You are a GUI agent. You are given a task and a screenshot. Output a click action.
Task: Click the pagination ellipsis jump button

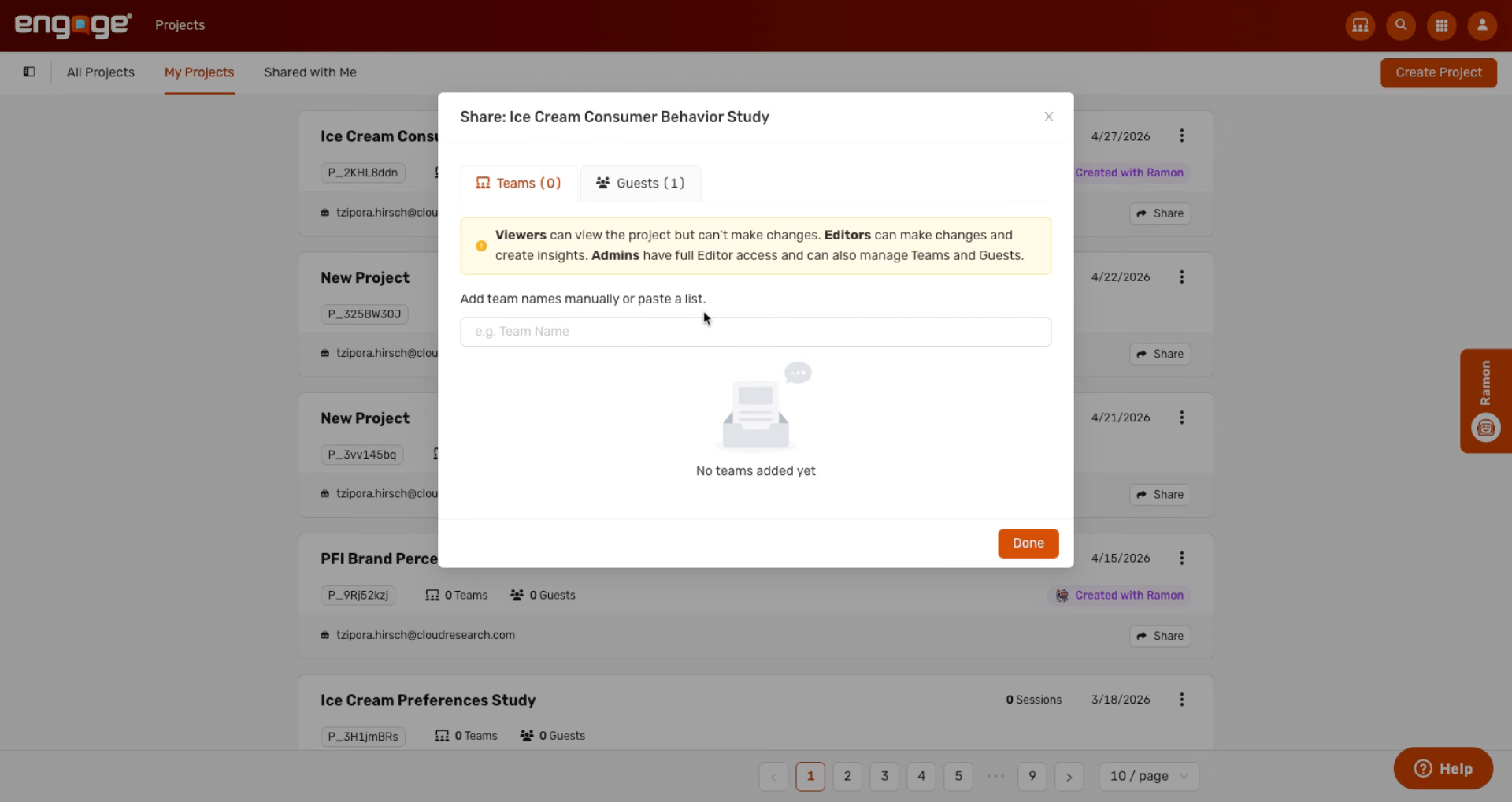click(x=995, y=776)
